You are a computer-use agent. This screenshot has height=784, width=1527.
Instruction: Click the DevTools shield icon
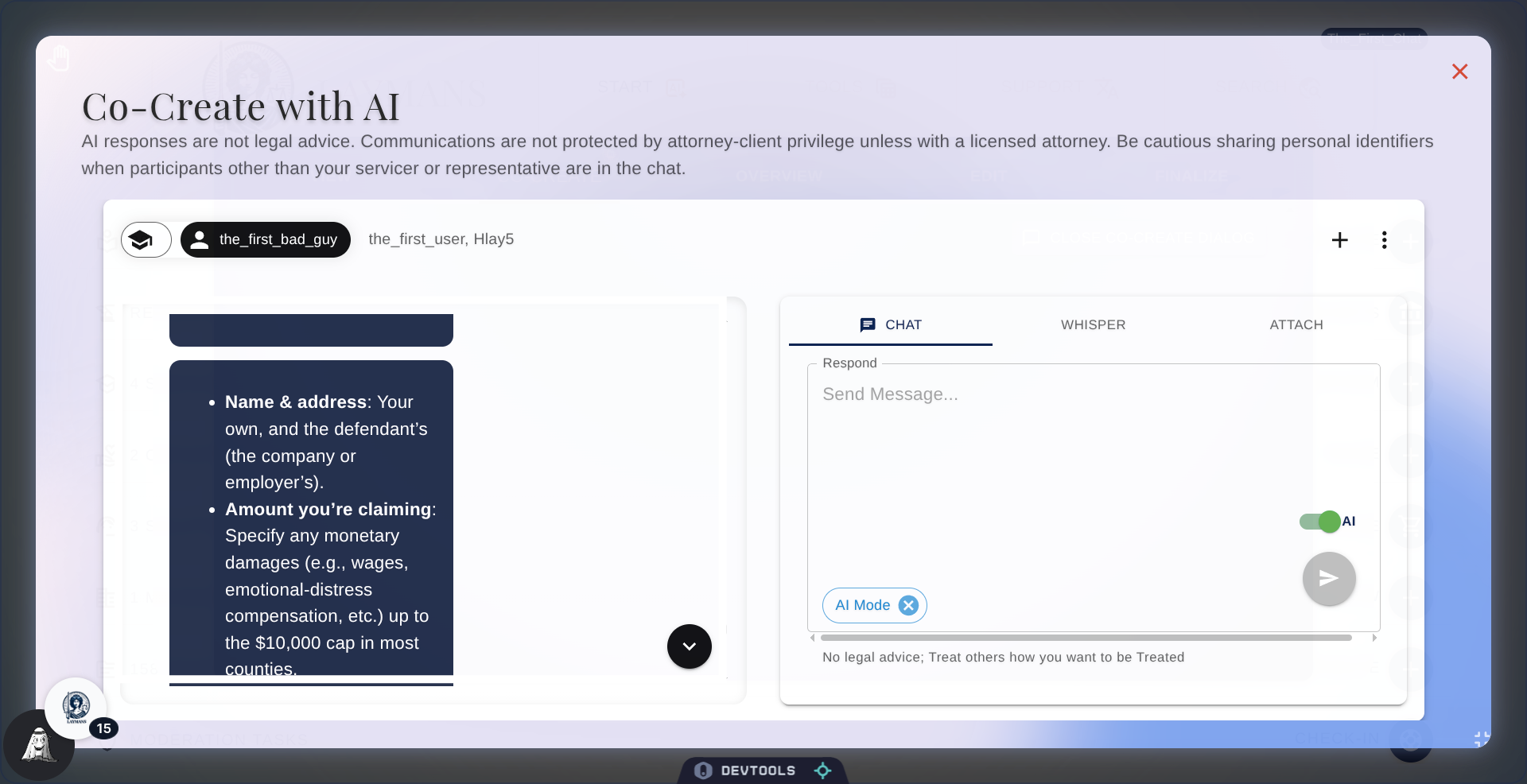[703, 770]
